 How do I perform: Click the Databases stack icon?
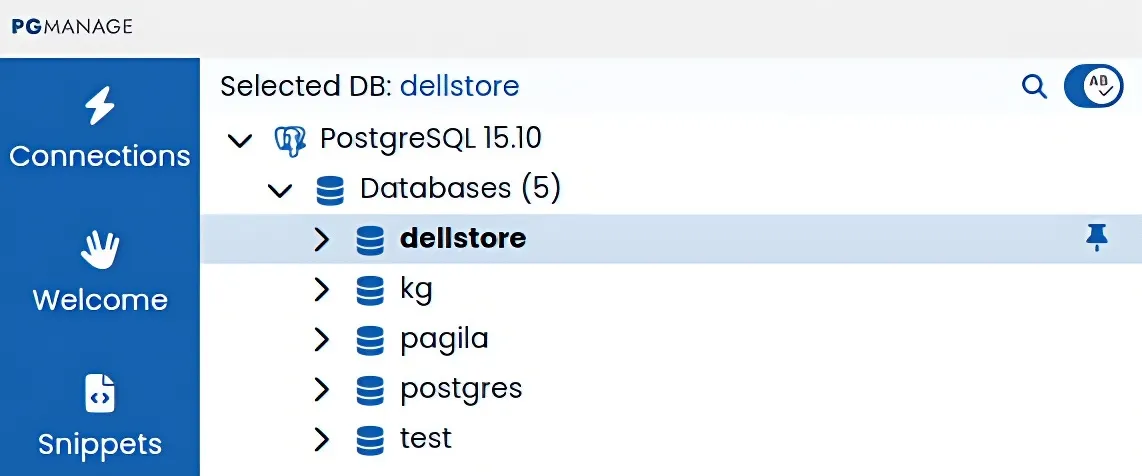point(330,189)
